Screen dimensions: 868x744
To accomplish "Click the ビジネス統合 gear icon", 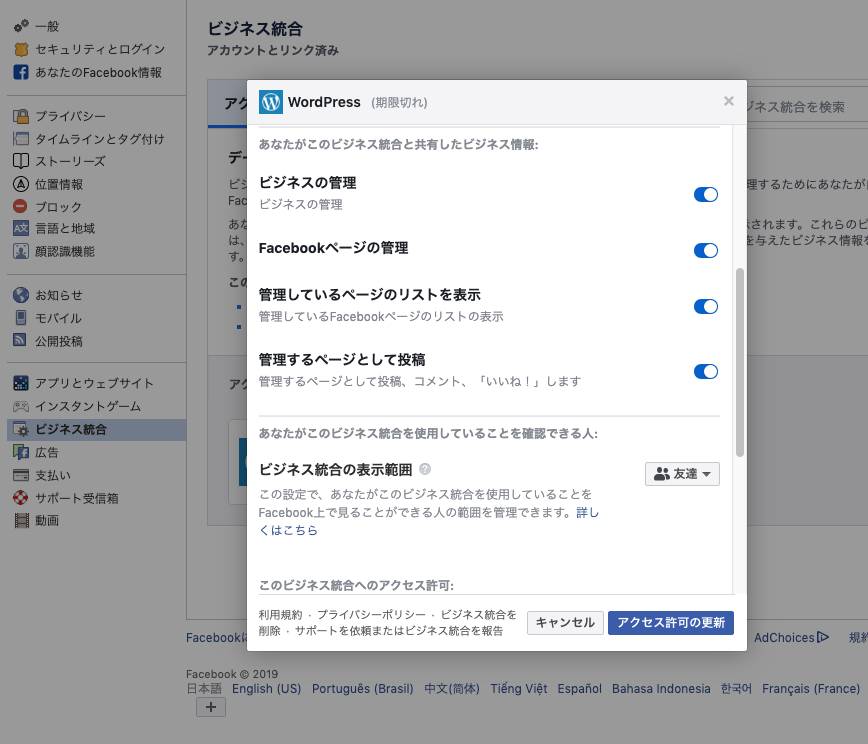I will pyautogui.click(x=21, y=430).
